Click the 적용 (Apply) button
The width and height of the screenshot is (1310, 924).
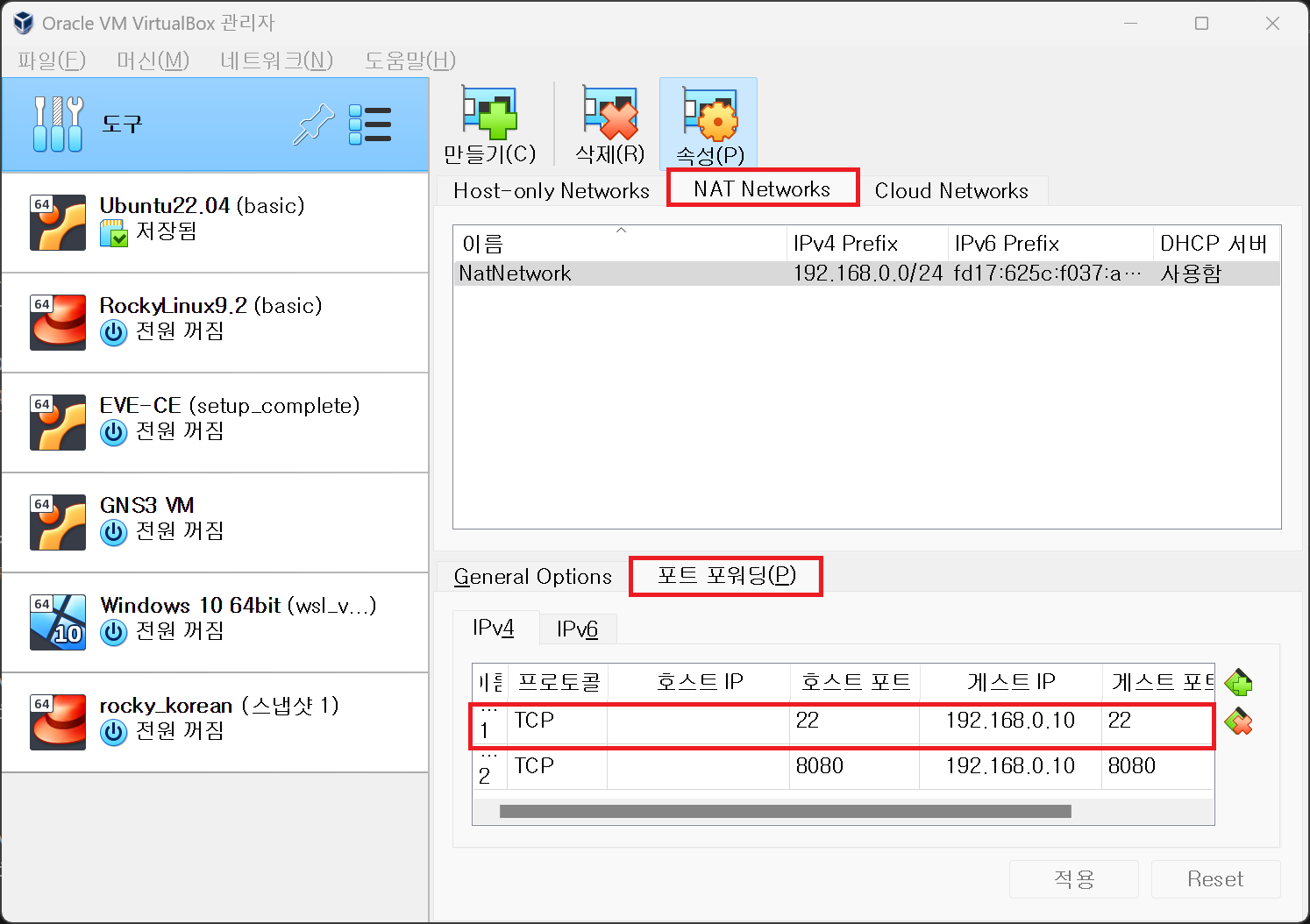(x=1074, y=878)
